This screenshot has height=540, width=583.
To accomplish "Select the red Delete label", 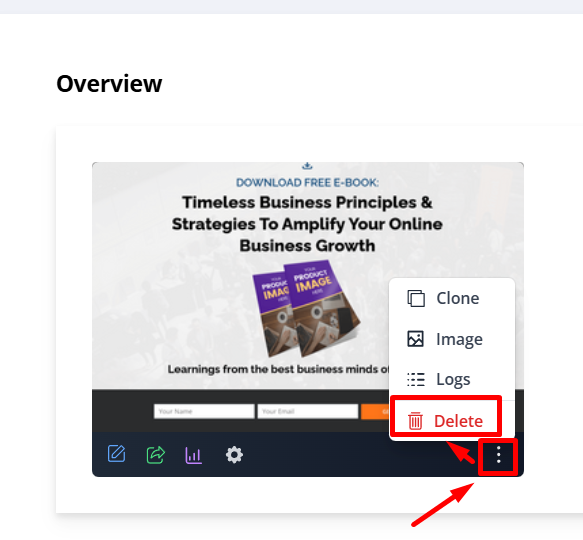I will (x=458, y=421).
